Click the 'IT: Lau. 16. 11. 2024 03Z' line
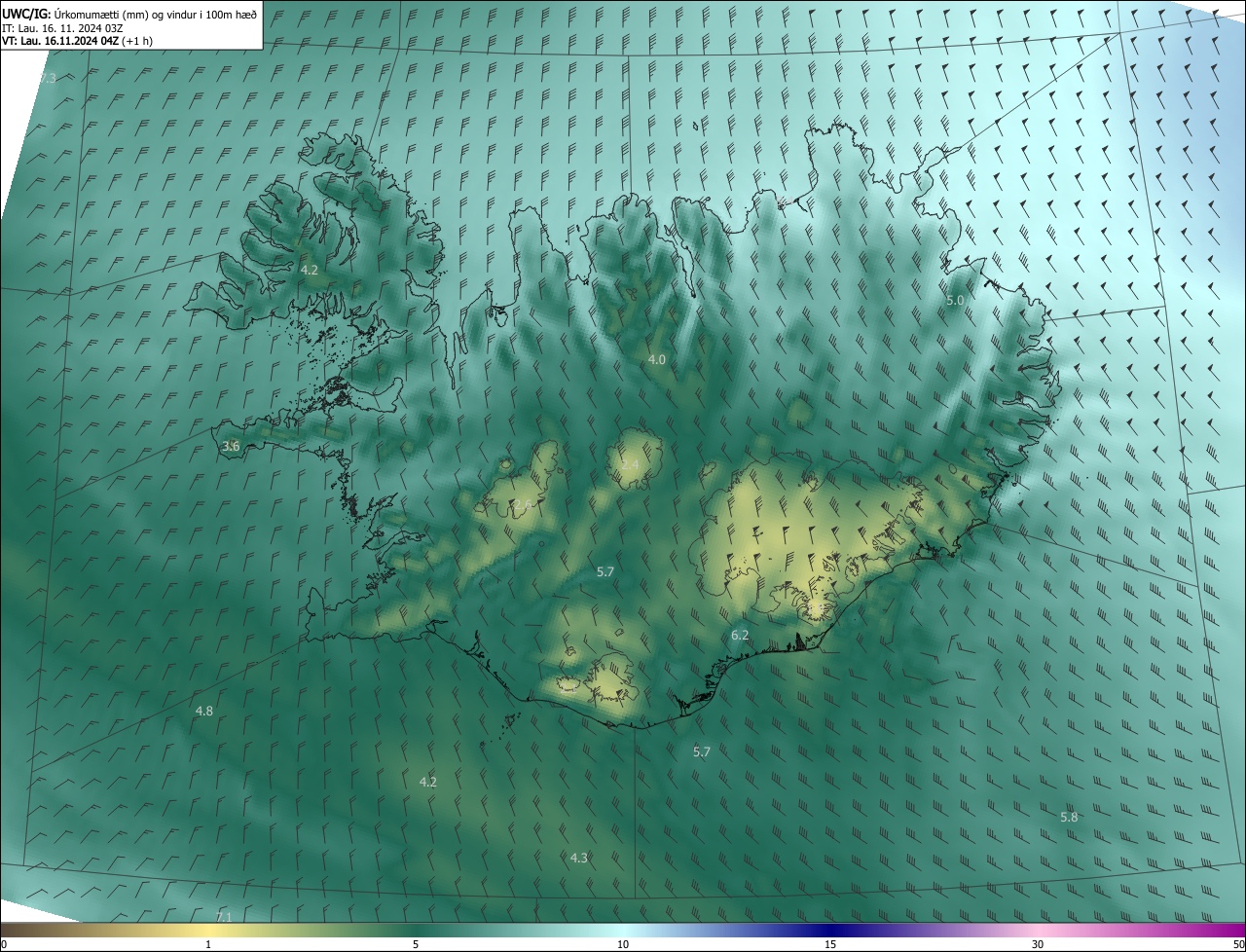This screenshot has width=1246, height=952. [x=63, y=28]
